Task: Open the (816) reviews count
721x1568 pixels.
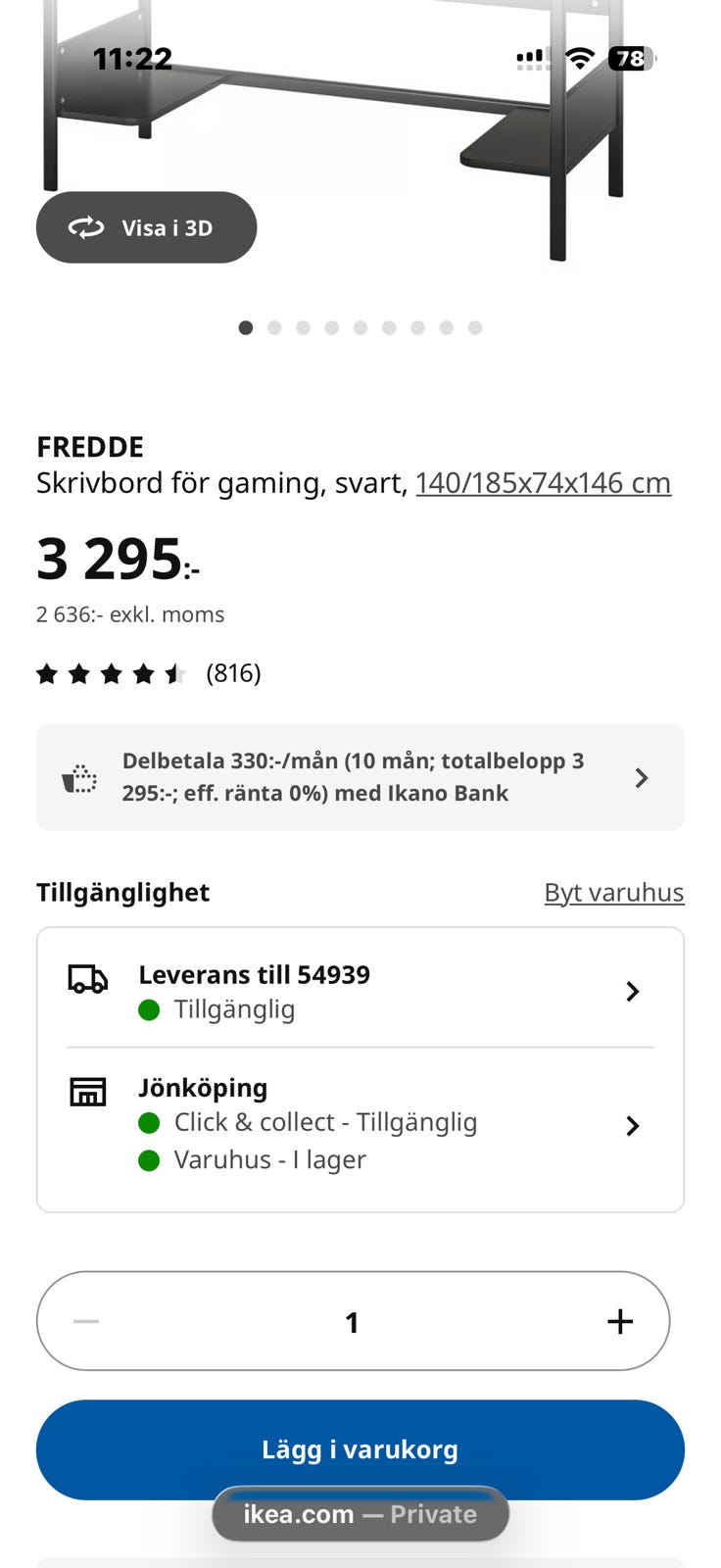Action: click(x=233, y=673)
